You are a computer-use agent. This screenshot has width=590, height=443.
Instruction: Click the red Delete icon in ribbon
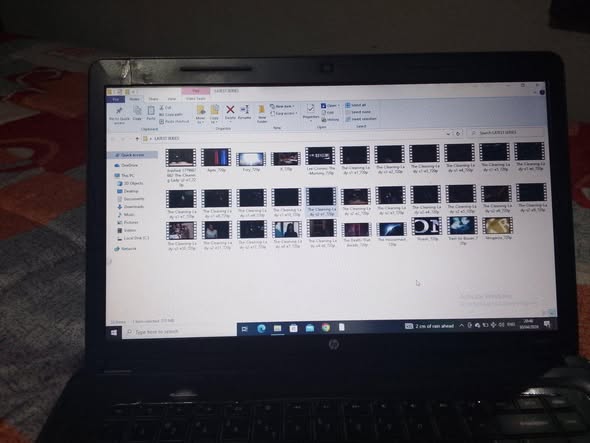click(230, 110)
